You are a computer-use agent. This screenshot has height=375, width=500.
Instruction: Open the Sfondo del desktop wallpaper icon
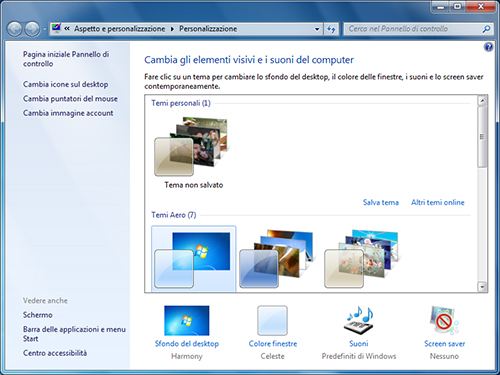pyautogui.click(x=187, y=320)
